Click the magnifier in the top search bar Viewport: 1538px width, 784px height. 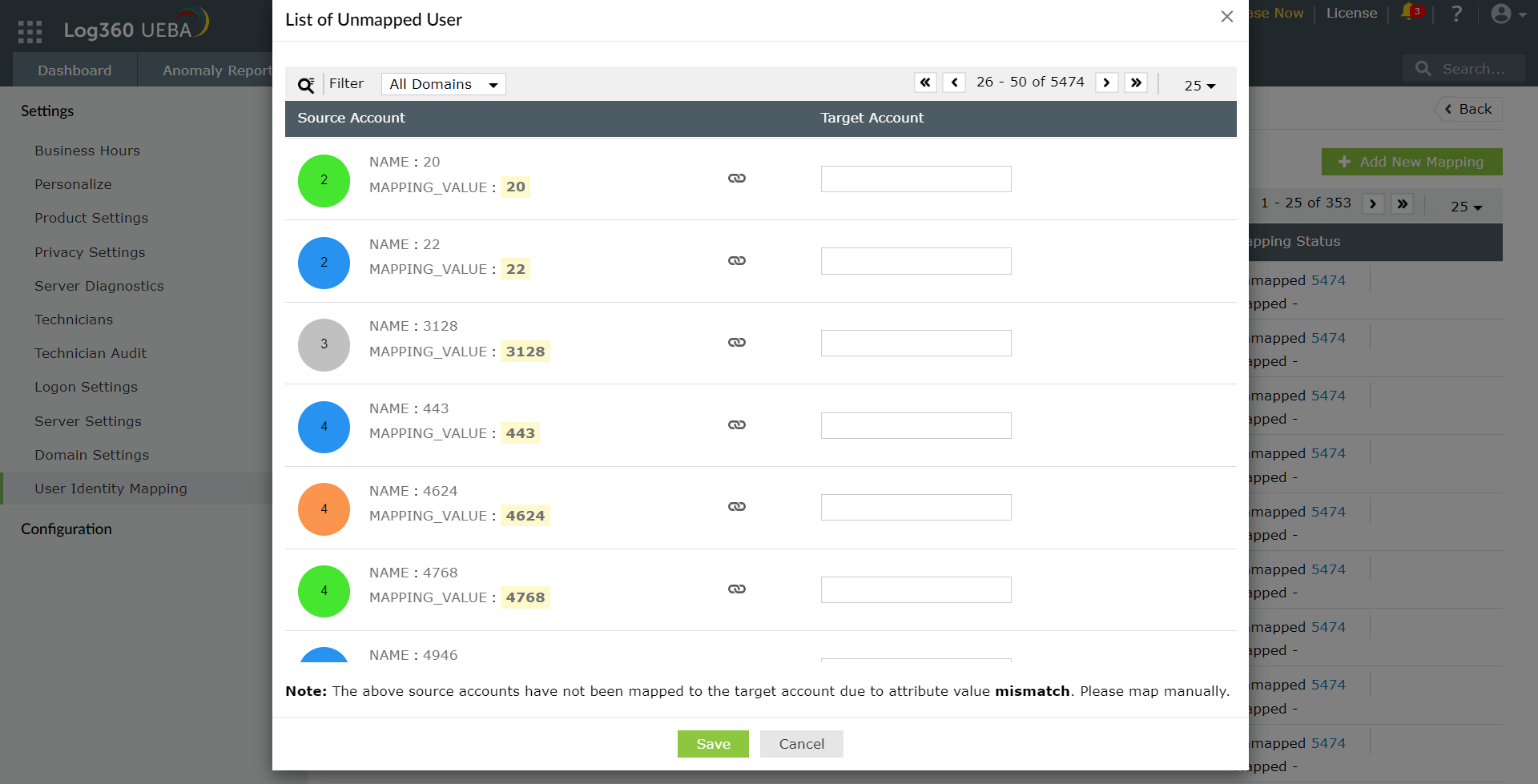[x=1422, y=68]
